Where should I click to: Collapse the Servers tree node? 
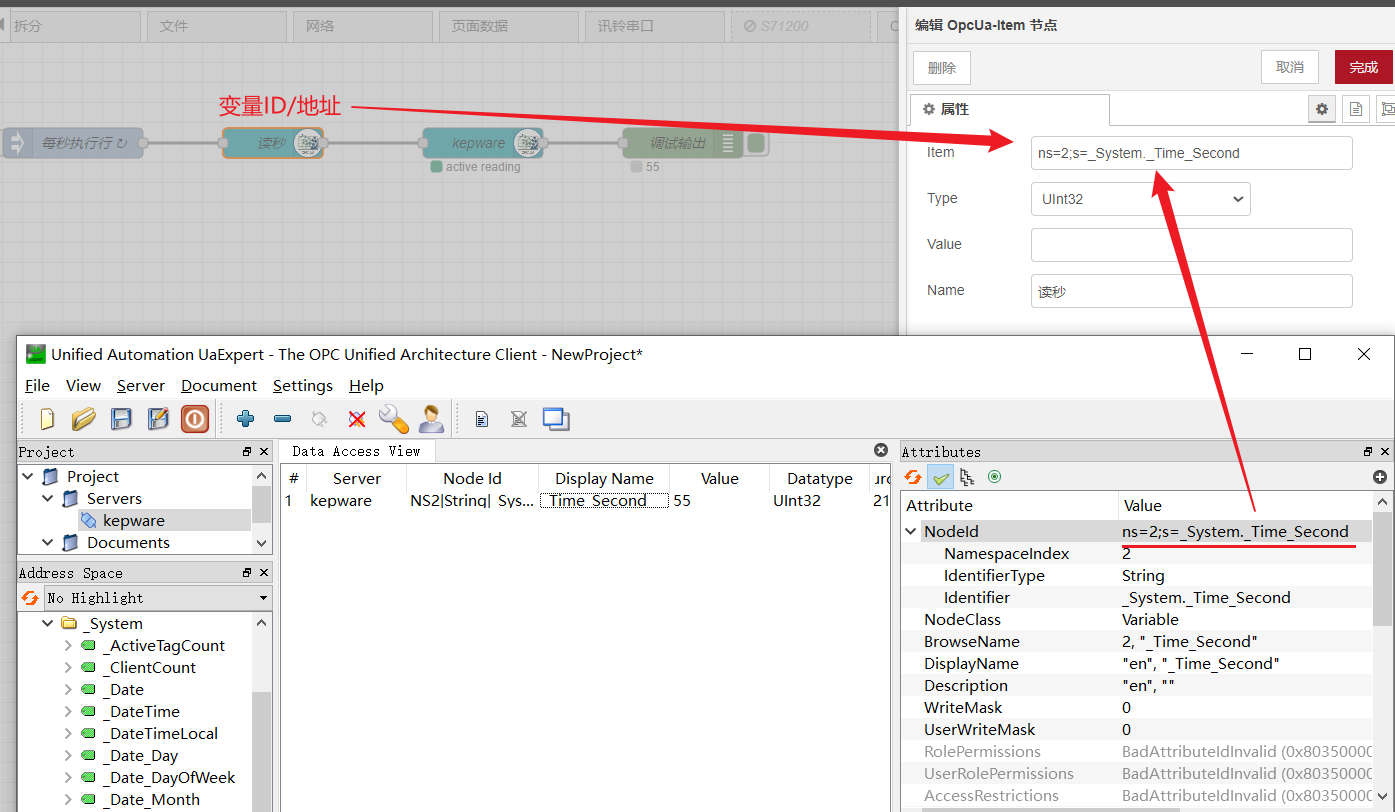coord(47,499)
